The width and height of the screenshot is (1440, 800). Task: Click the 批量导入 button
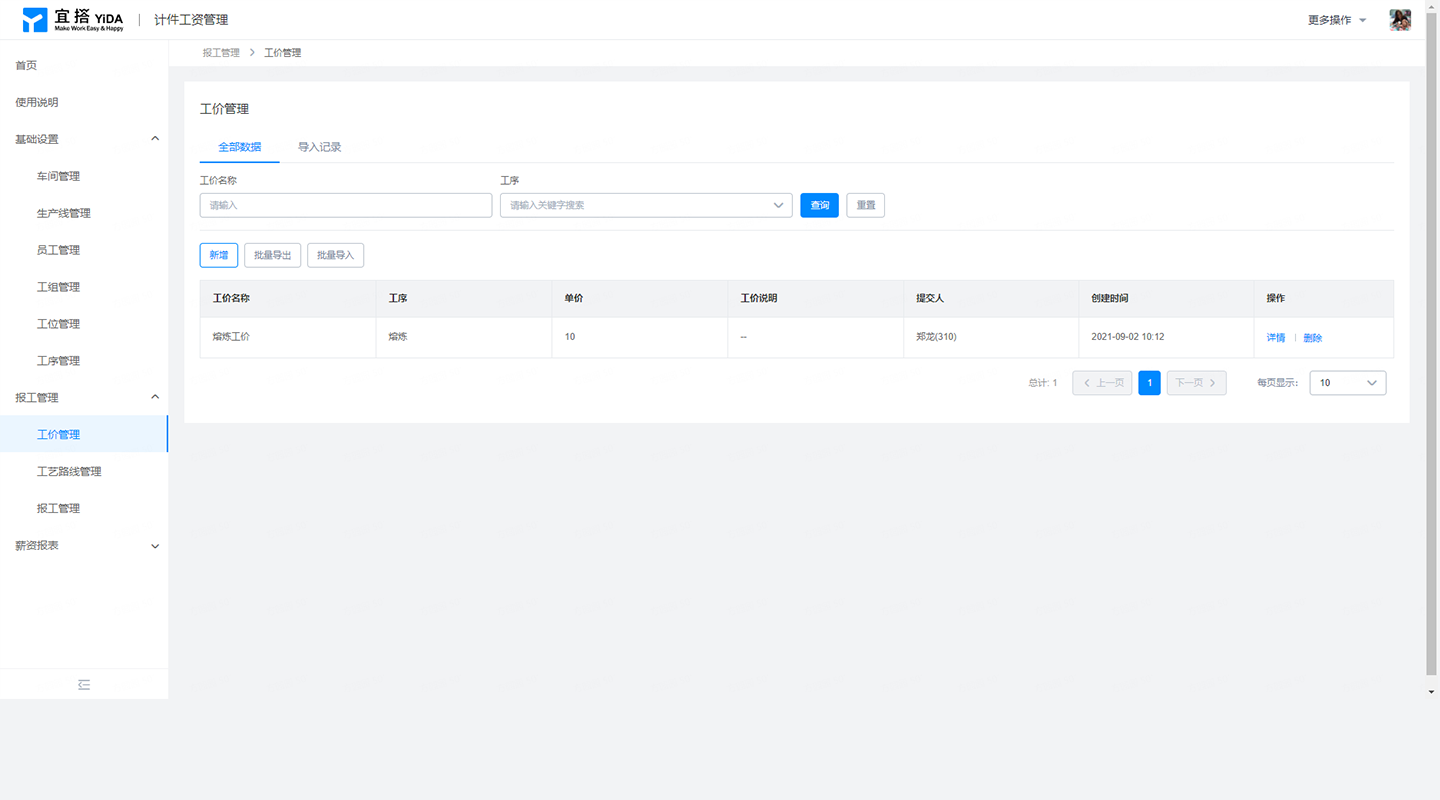(336, 255)
